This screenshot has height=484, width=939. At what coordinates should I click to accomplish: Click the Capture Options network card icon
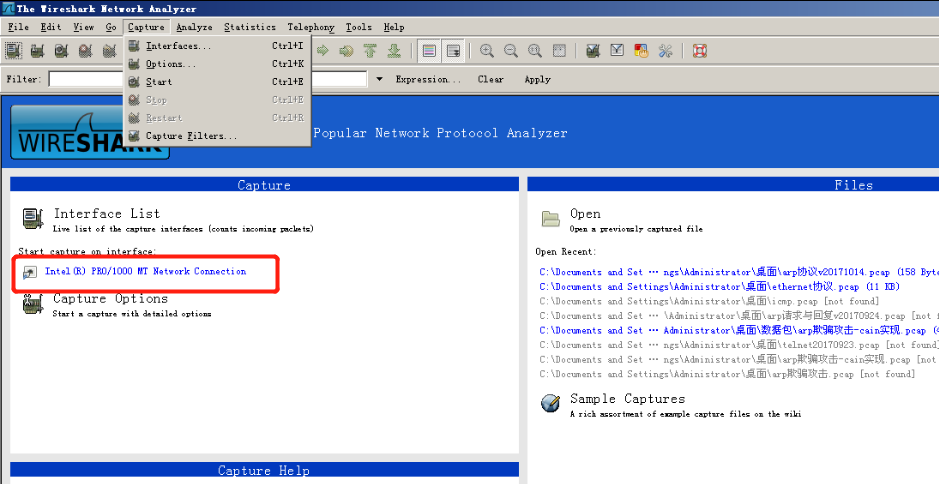[x=33, y=304]
